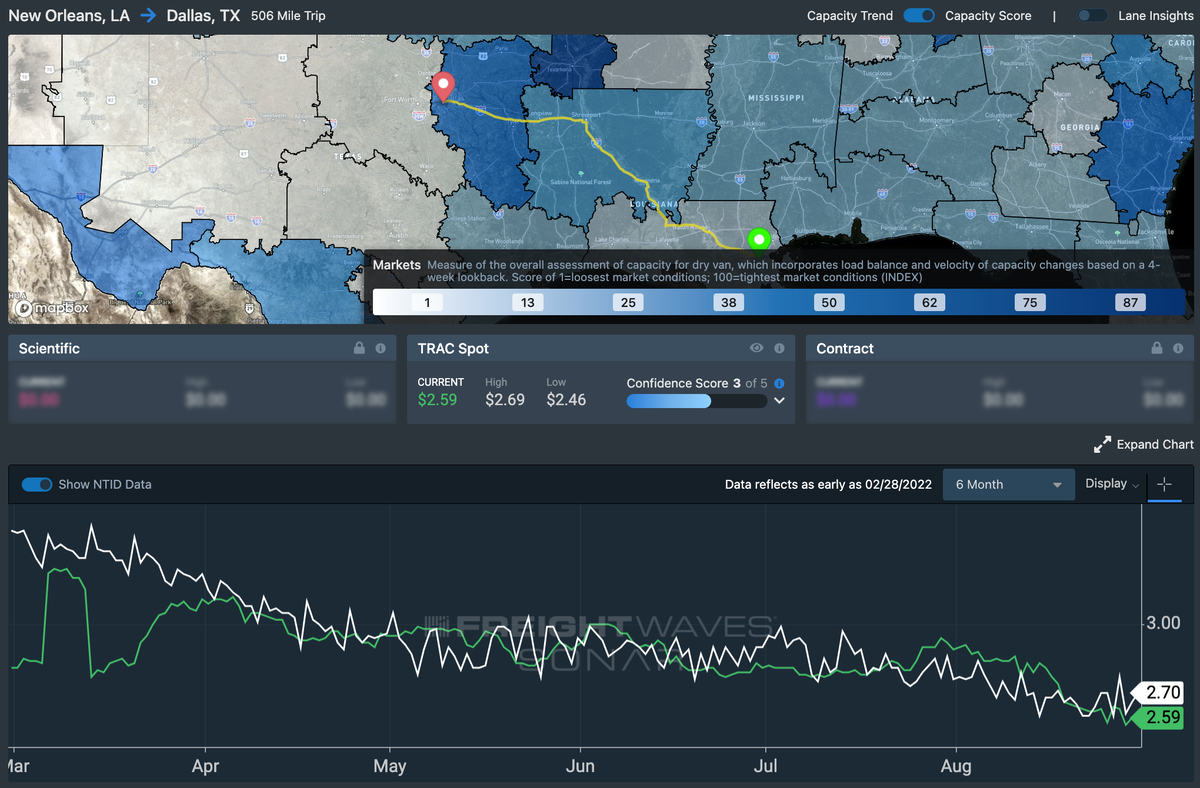The image size is (1200, 788).
Task: Click the High rate $2.69
Action: point(505,400)
